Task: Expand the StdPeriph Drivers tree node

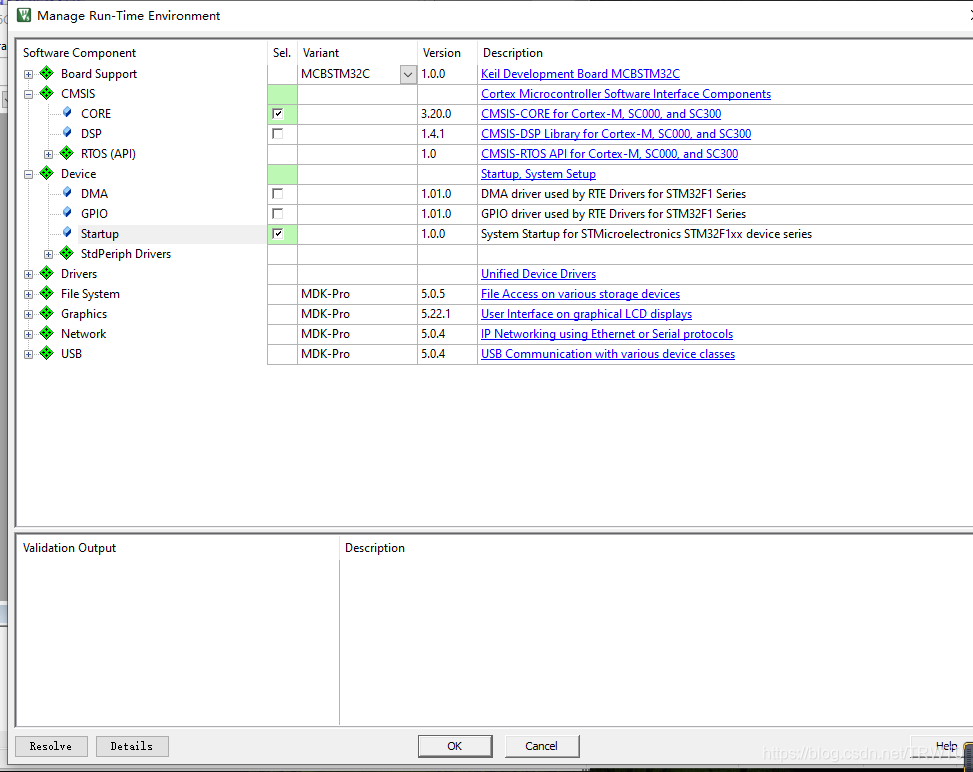Action: (48, 254)
